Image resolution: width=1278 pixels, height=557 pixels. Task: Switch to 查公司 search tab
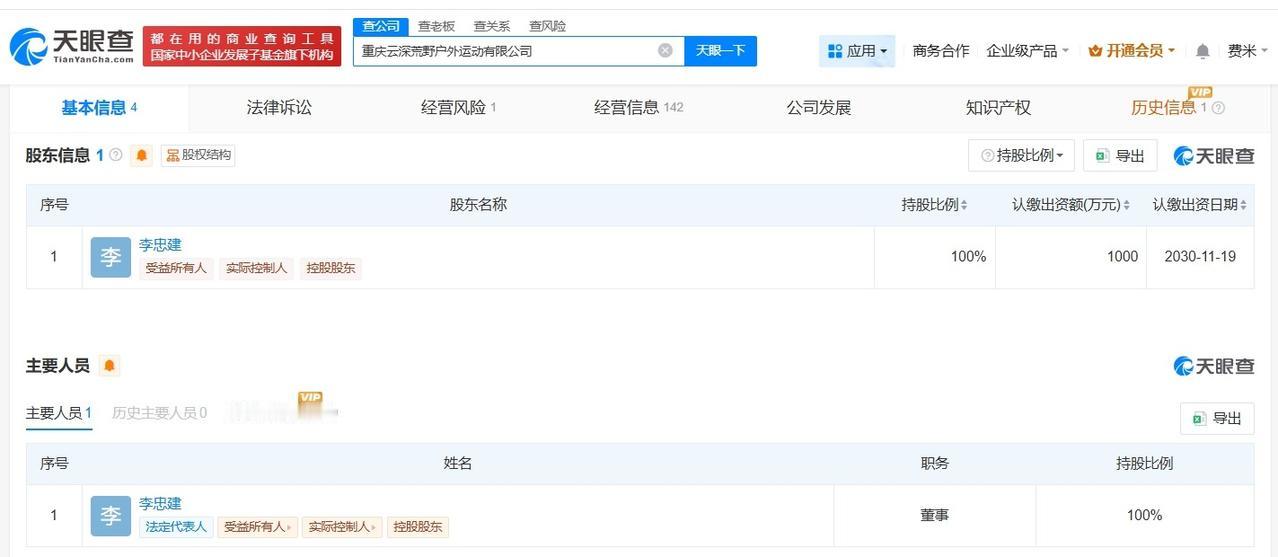(381, 26)
